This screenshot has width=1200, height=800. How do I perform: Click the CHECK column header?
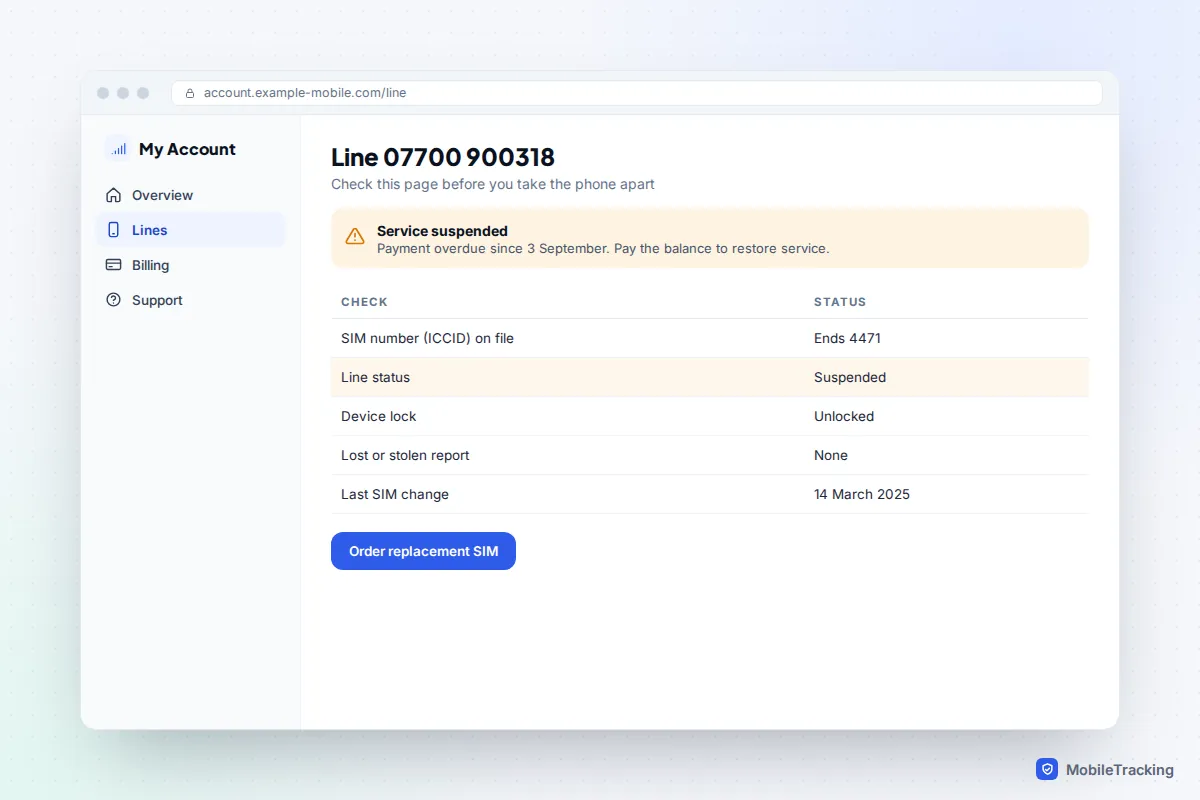(364, 302)
